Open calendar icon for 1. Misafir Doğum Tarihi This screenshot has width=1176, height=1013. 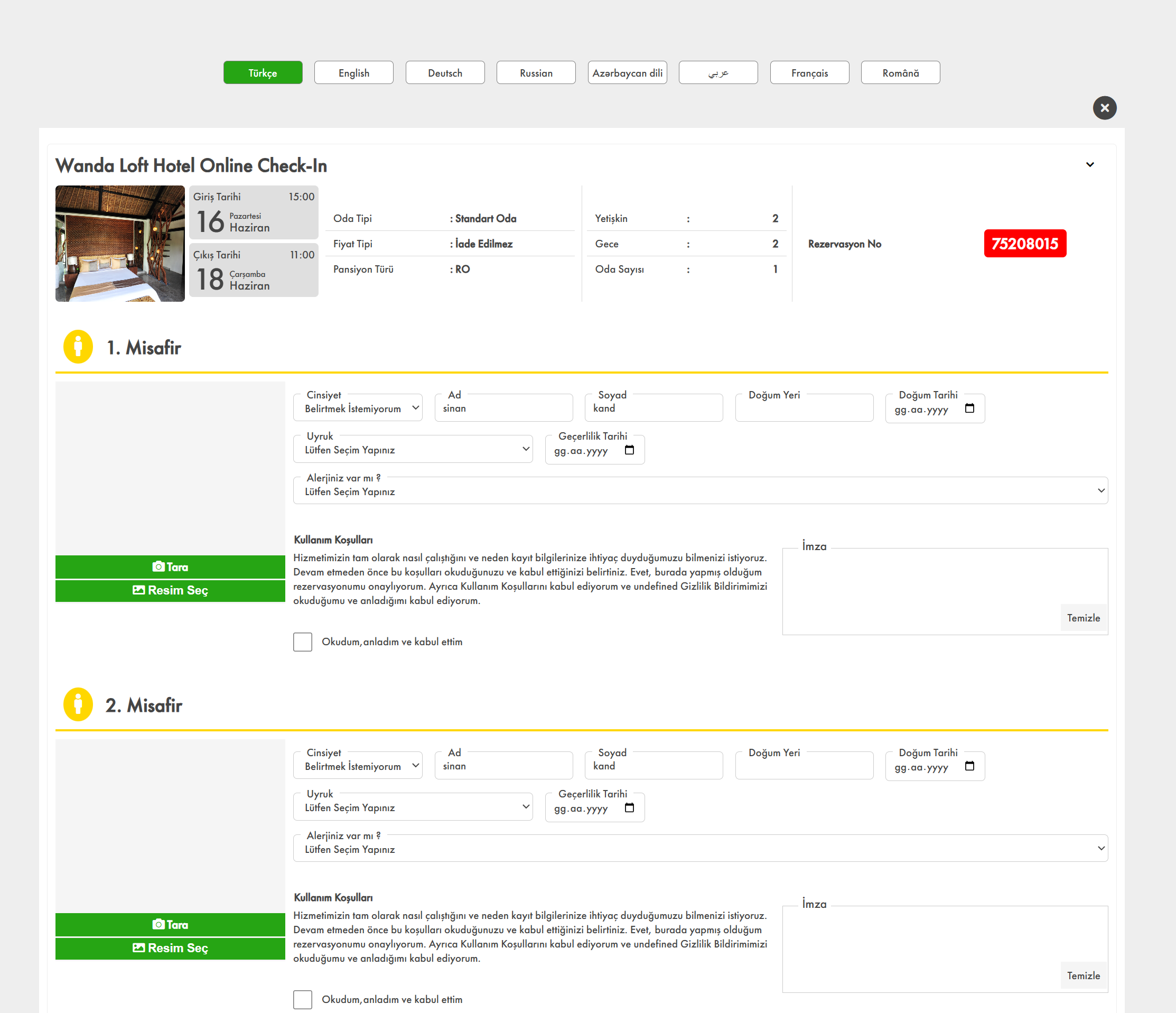tap(969, 408)
